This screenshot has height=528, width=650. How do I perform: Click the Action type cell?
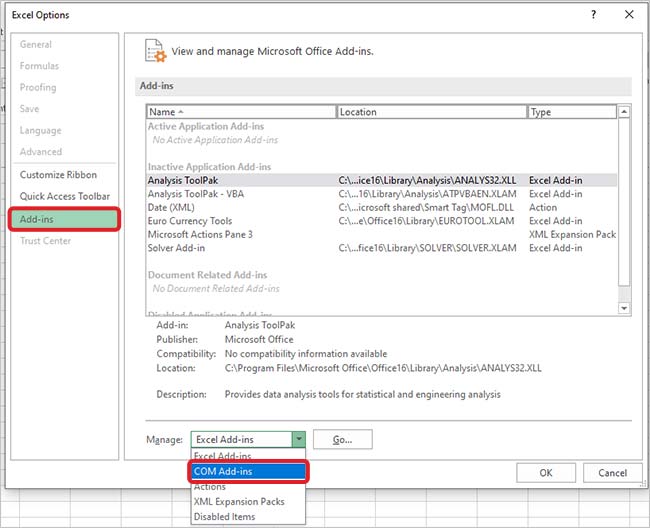(x=543, y=208)
